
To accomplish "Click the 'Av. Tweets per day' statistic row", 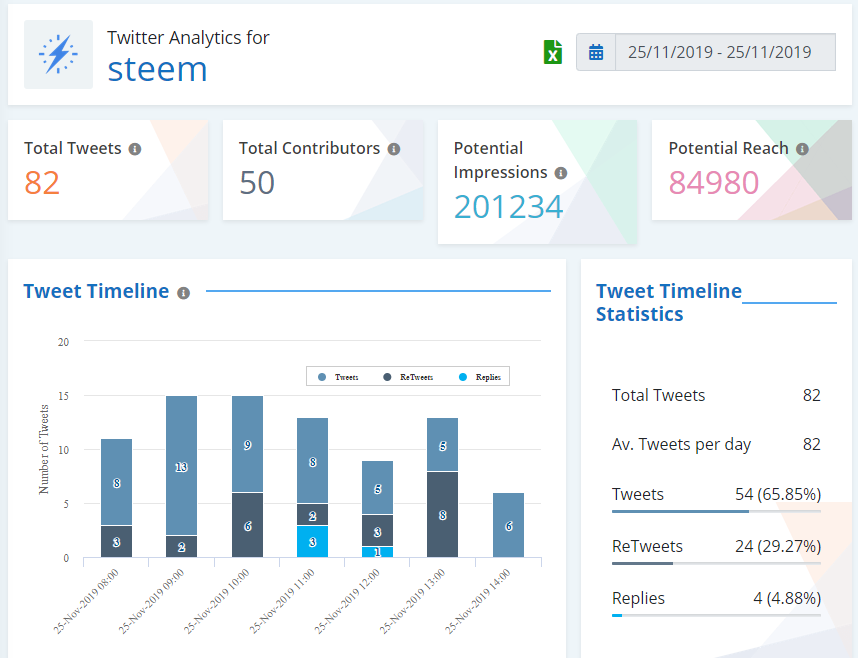I will point(716,445).
